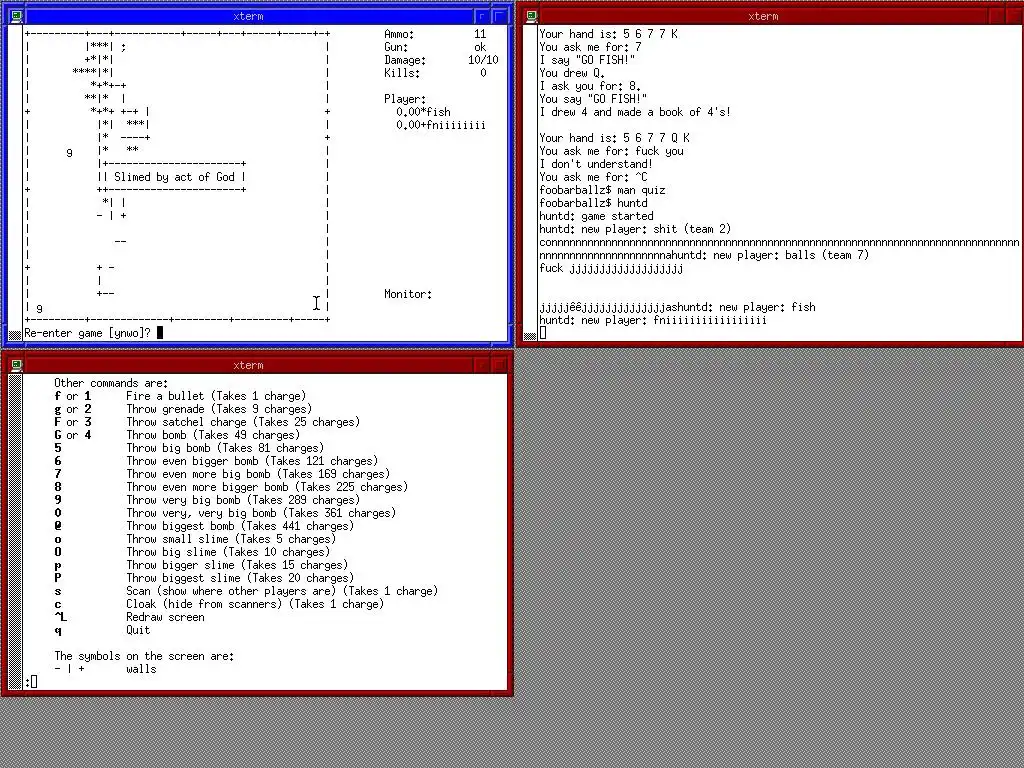Click the player entry '0.00*fish'
This screenshot has height=768, width=1024.
click(x=423, y=112)
